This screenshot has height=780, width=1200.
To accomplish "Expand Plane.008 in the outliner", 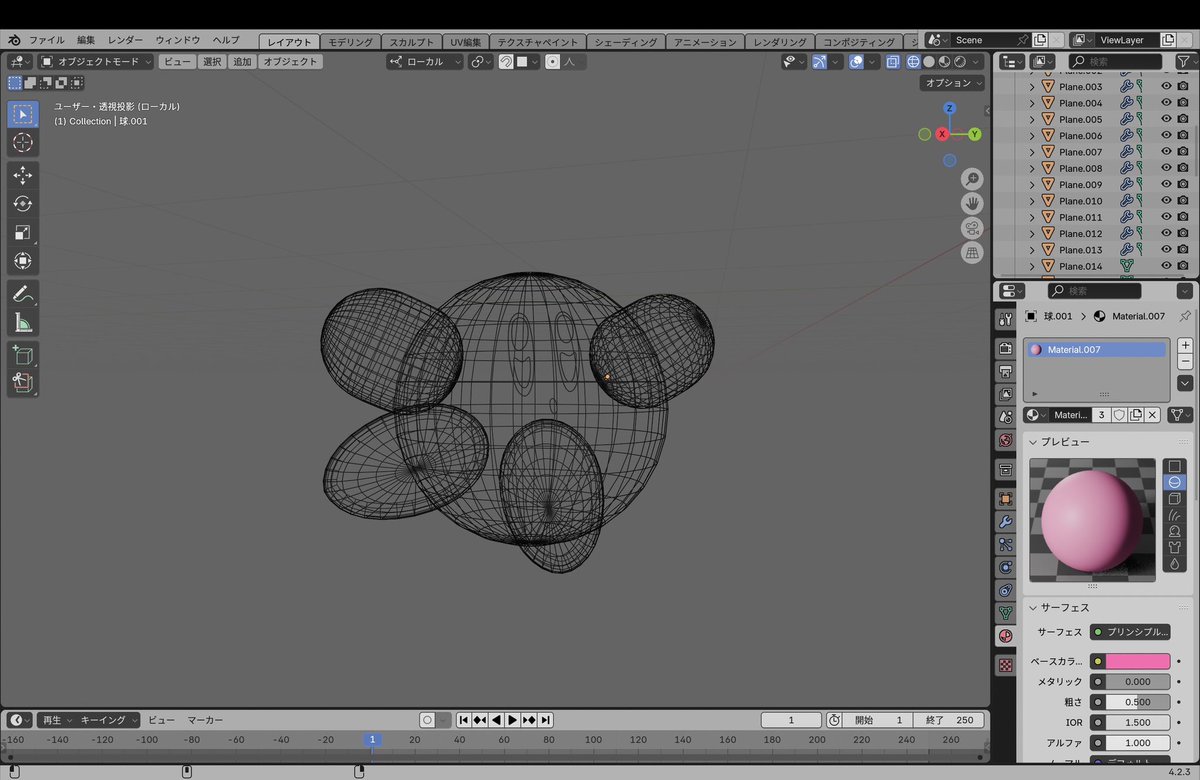I will click(1032, 168).
